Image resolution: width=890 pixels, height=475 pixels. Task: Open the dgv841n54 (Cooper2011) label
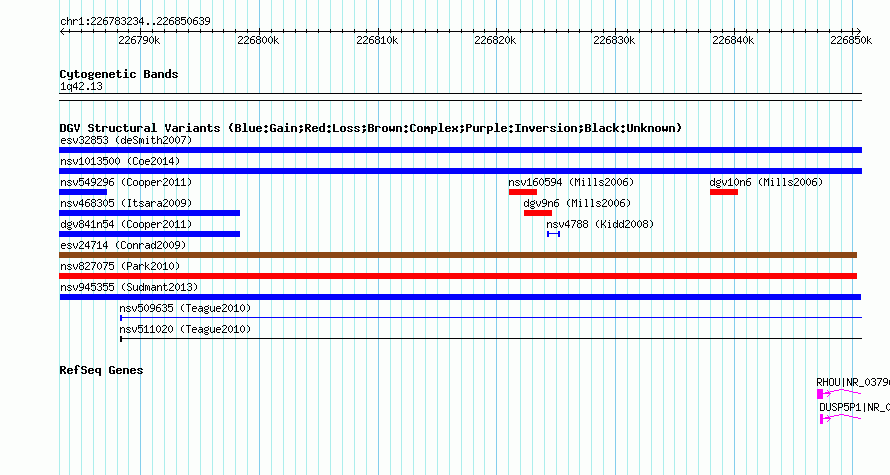pyautogui.click(x=126, y=224)
